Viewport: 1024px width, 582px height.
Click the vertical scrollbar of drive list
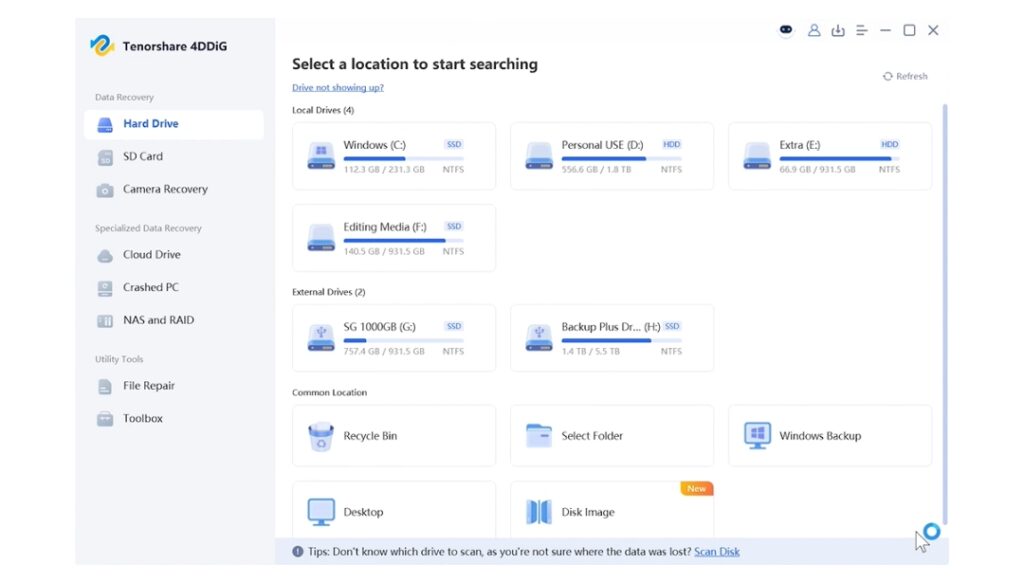945,314
